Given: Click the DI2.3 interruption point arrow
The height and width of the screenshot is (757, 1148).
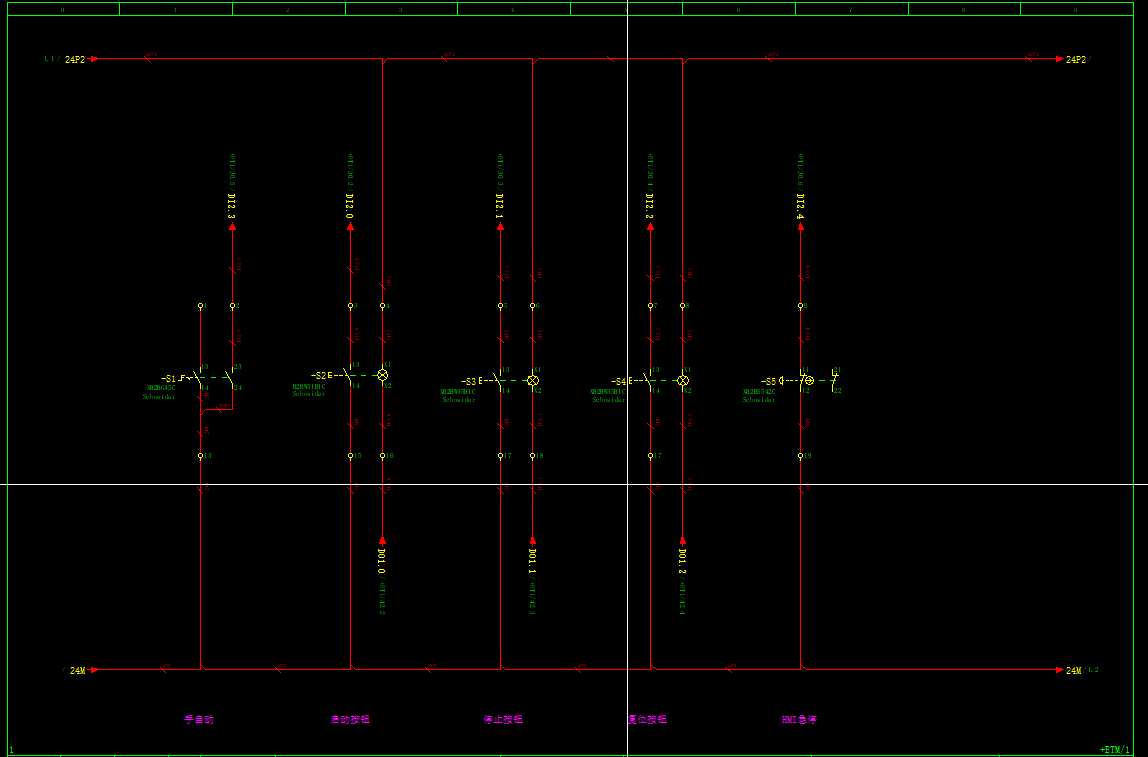Looking at the screenshot, I should click(232, 227).
